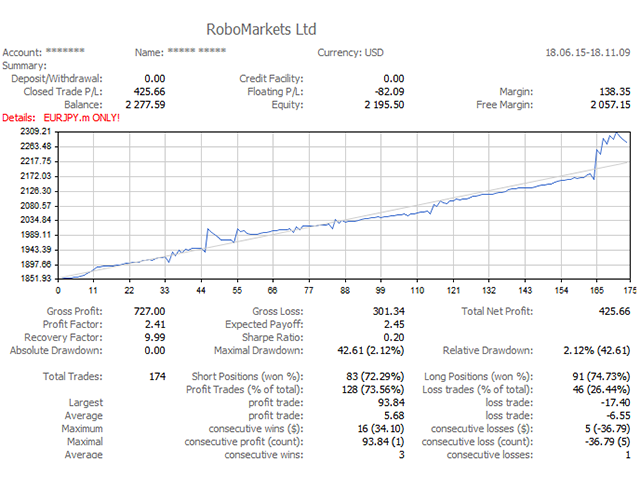
Task: Click the Balance value 2 277.59
Action: point(145,105)
